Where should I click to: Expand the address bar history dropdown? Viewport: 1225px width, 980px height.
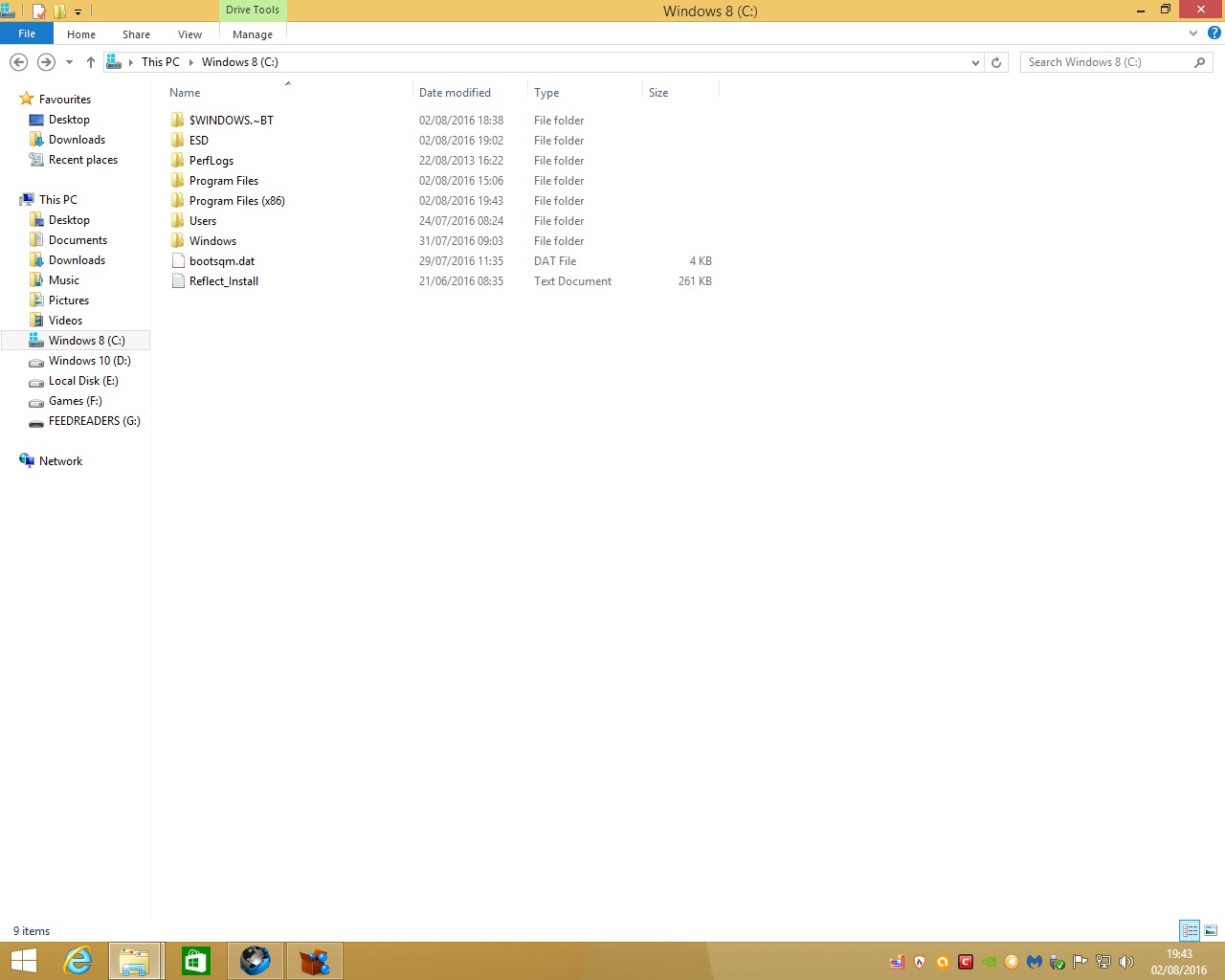(x=975, y=62)
